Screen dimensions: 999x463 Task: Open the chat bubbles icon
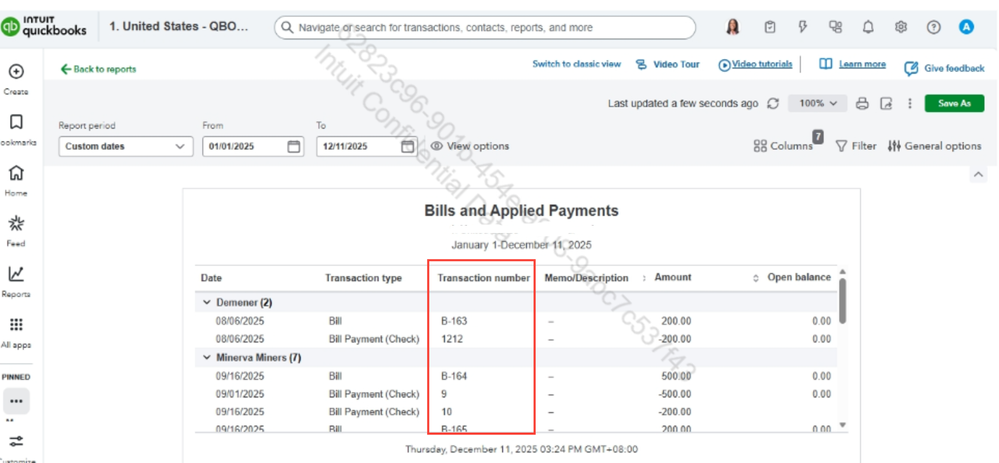[x=835, y=27]
